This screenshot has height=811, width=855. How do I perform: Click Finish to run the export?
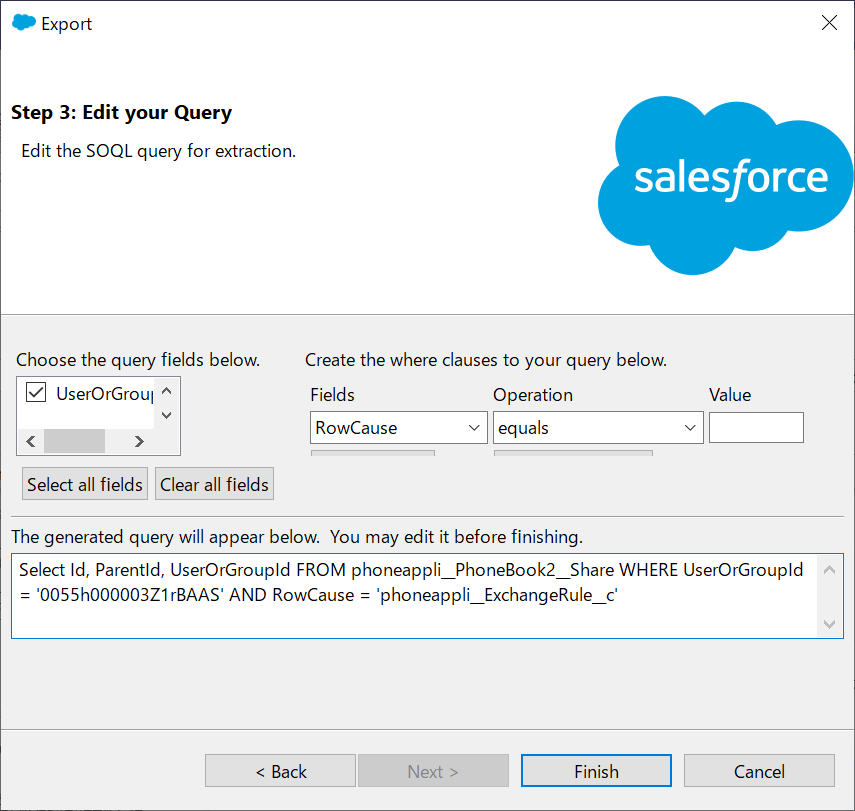596,771
